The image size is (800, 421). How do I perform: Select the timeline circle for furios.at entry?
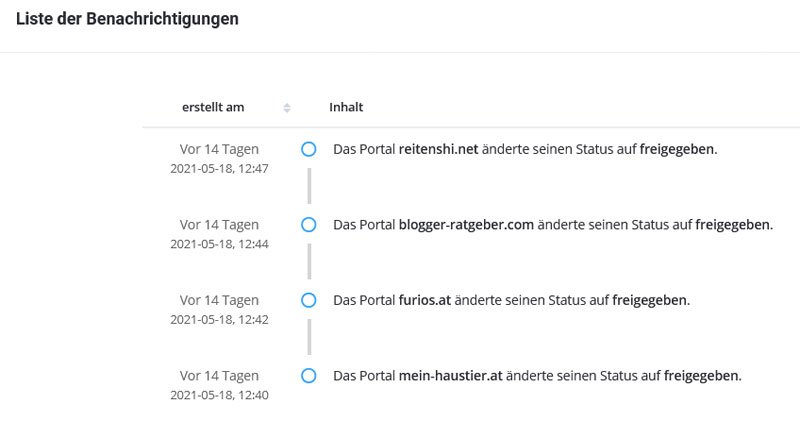[x=309, y=300]
